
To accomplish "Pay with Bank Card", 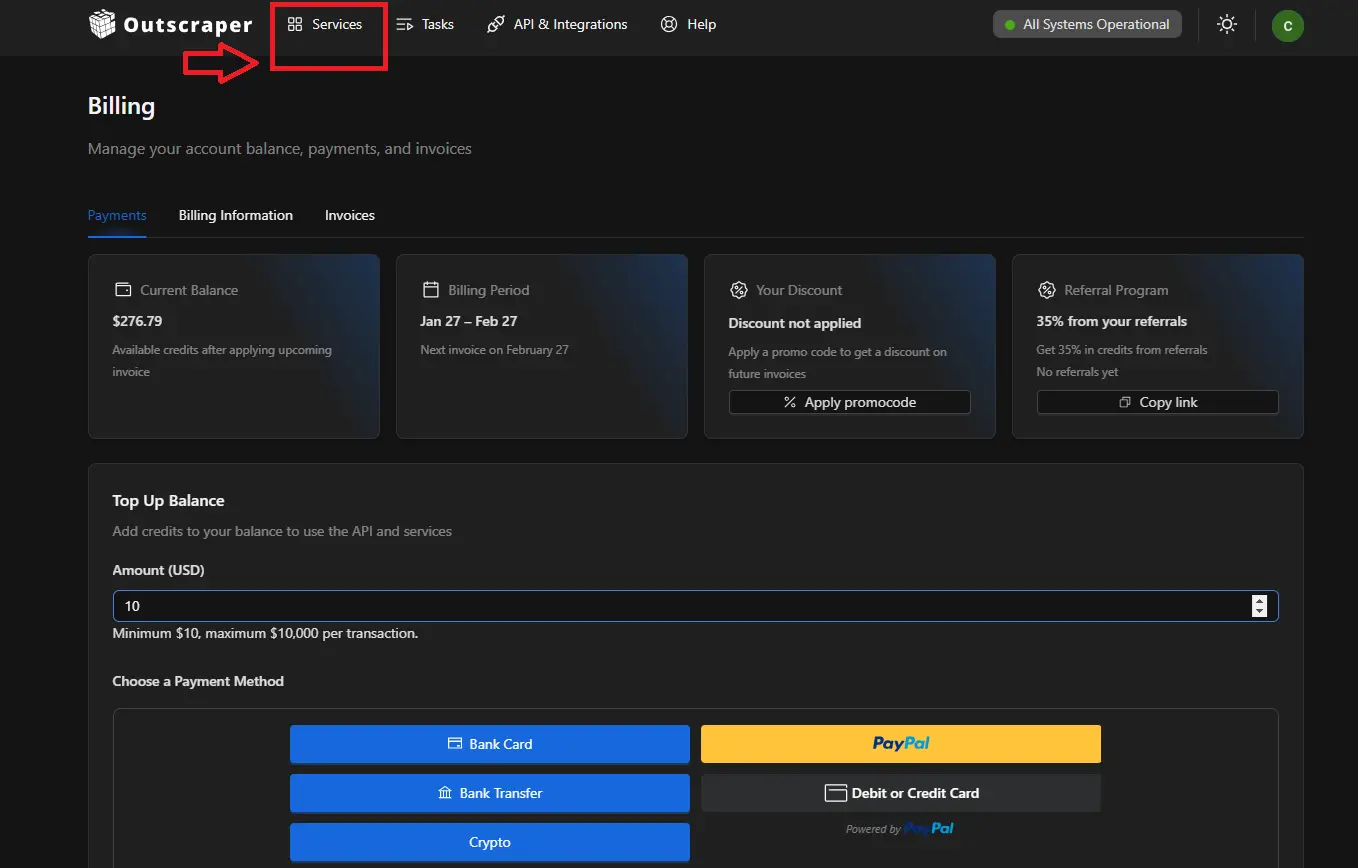I will [x=490, y=744].
